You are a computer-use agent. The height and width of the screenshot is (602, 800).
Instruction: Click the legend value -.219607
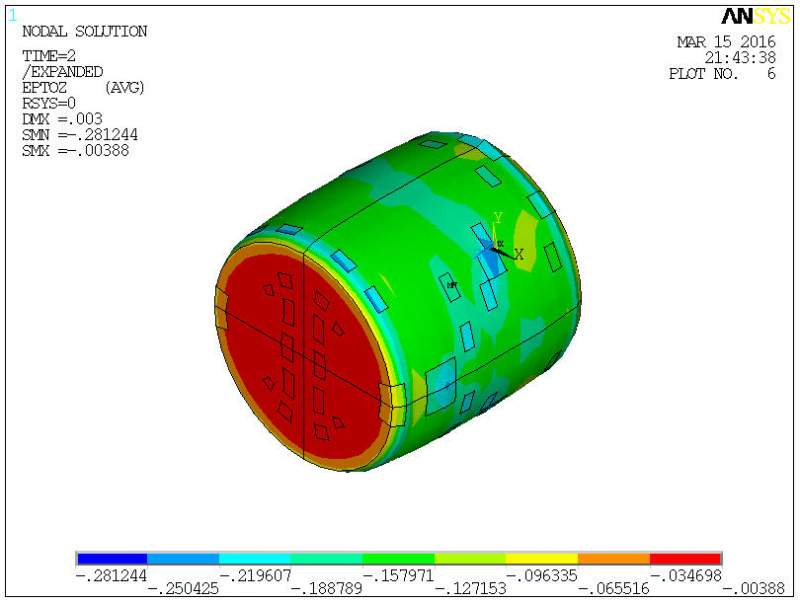(x=255, y=576)
